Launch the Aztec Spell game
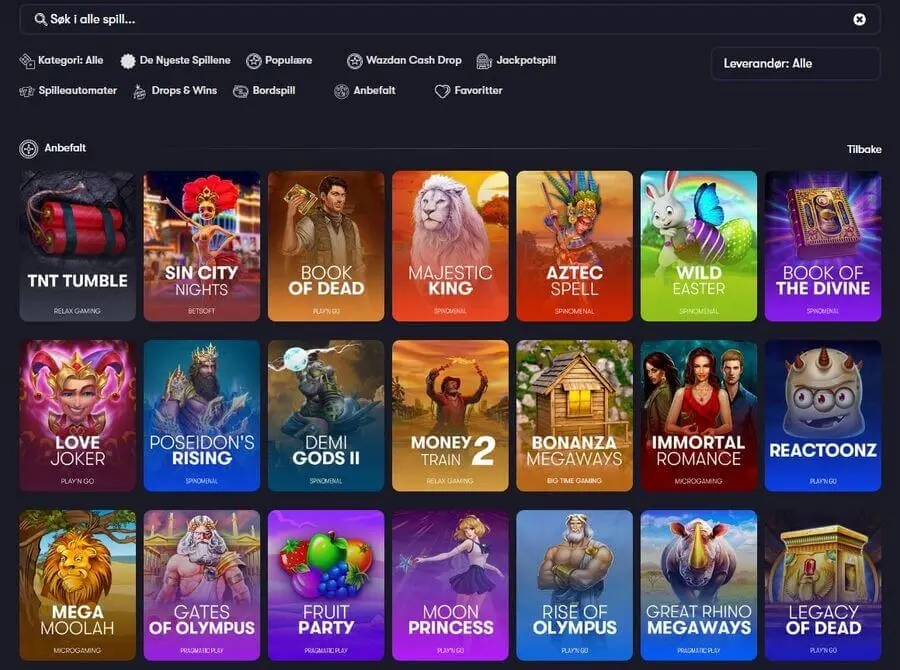900x670 pixels. 575,246
